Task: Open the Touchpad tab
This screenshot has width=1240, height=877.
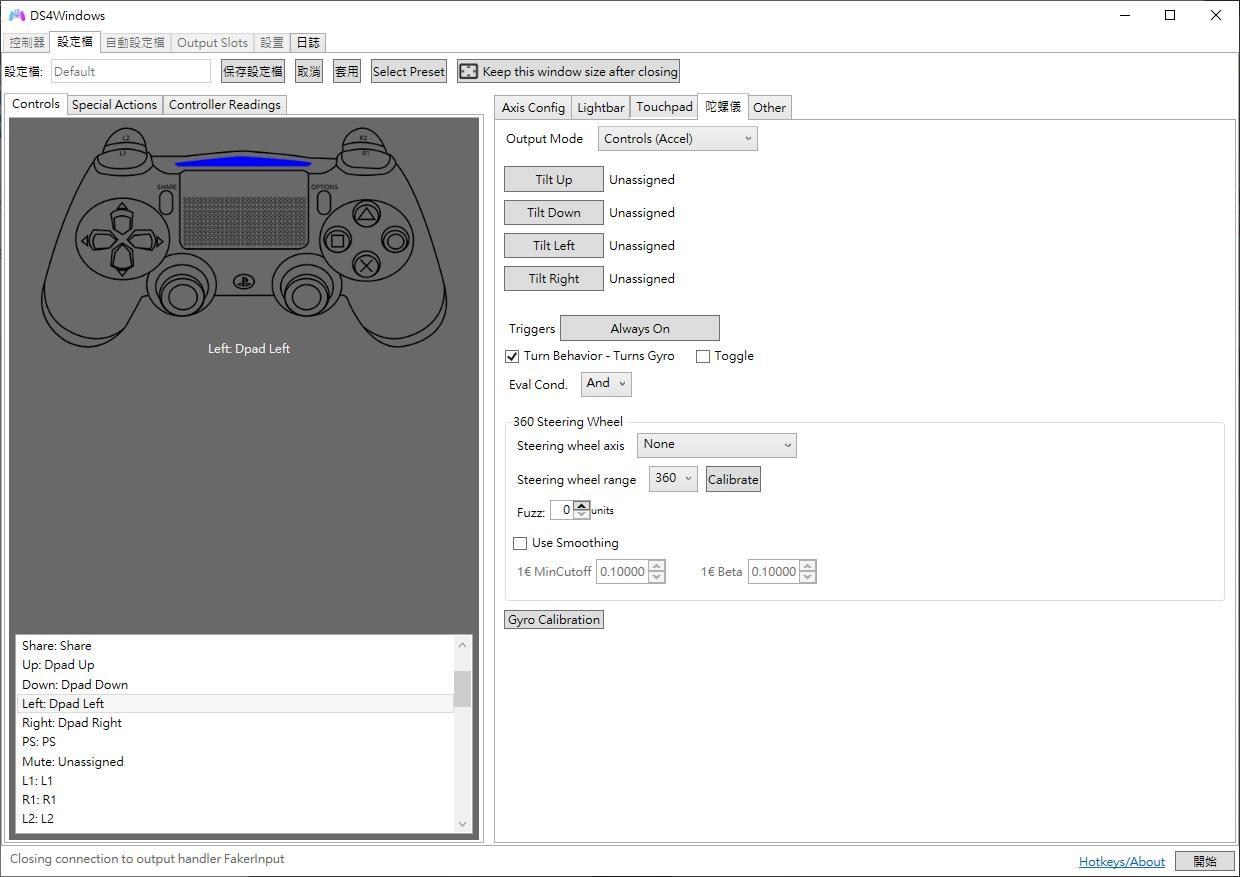Action: [x=664, y=108]
